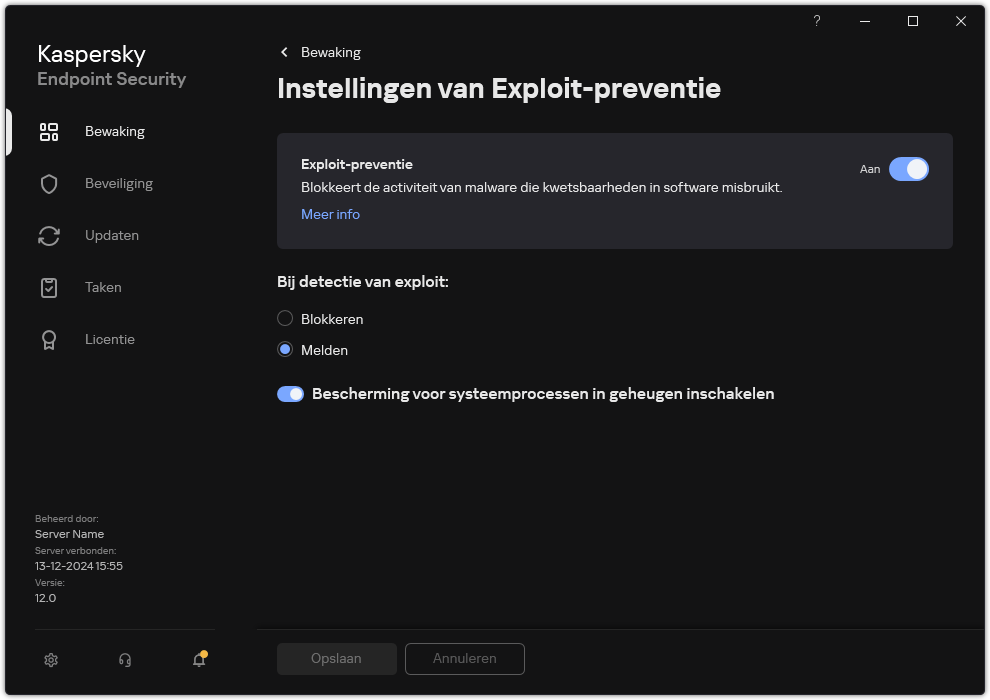Click the Beveiliging shield icon
Image resolution: width=990 pixels, height=700 pixels.
(48, 183)
